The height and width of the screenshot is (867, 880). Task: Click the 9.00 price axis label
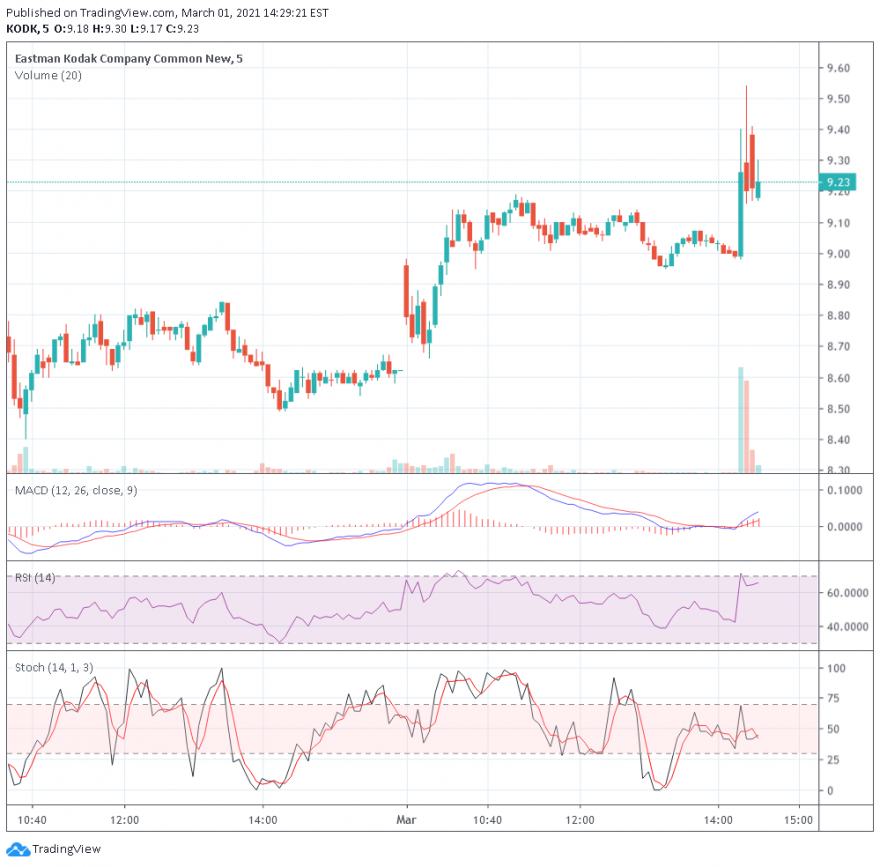(x=838, y=254)
